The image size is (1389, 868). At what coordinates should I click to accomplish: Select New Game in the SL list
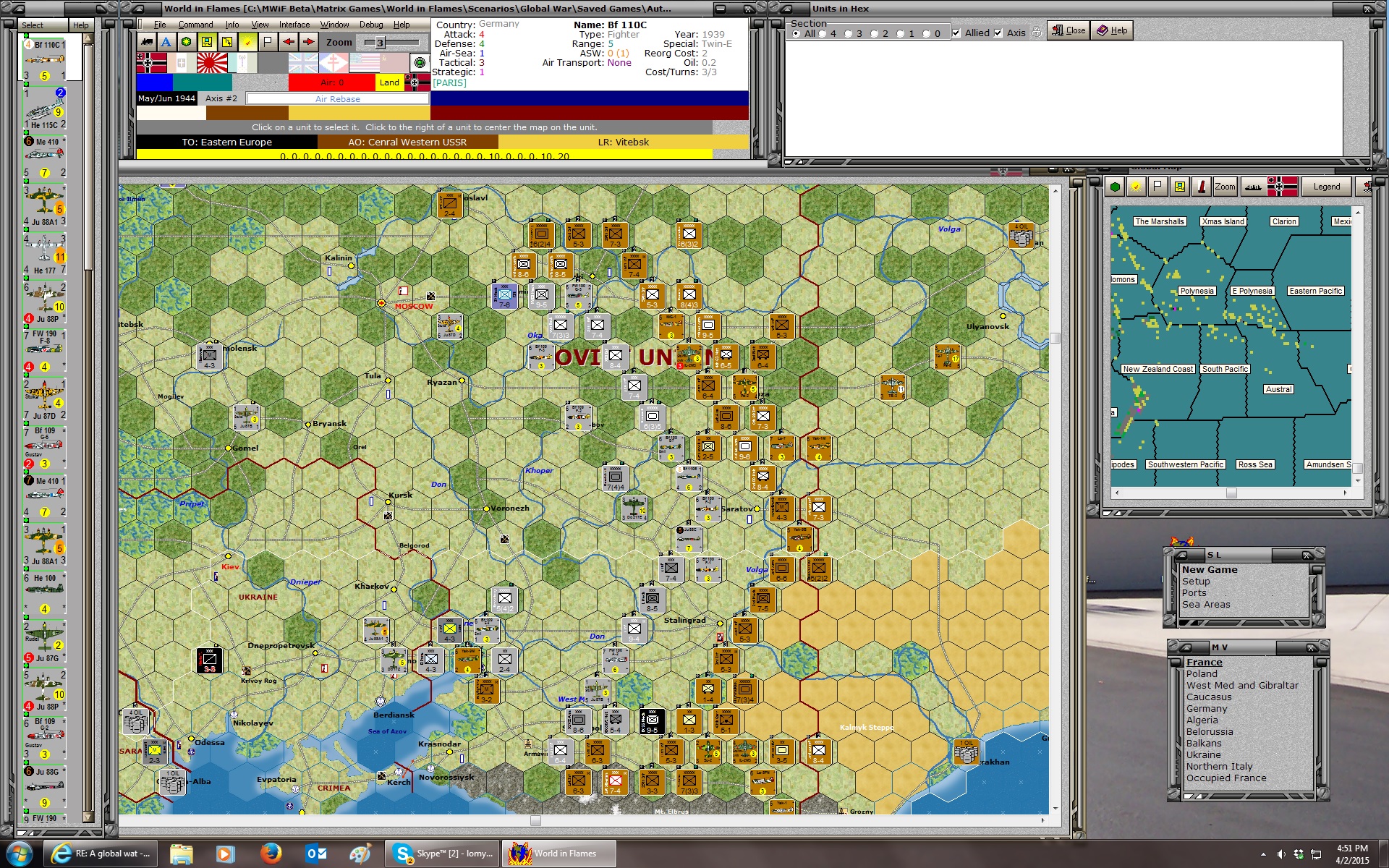1210,570
